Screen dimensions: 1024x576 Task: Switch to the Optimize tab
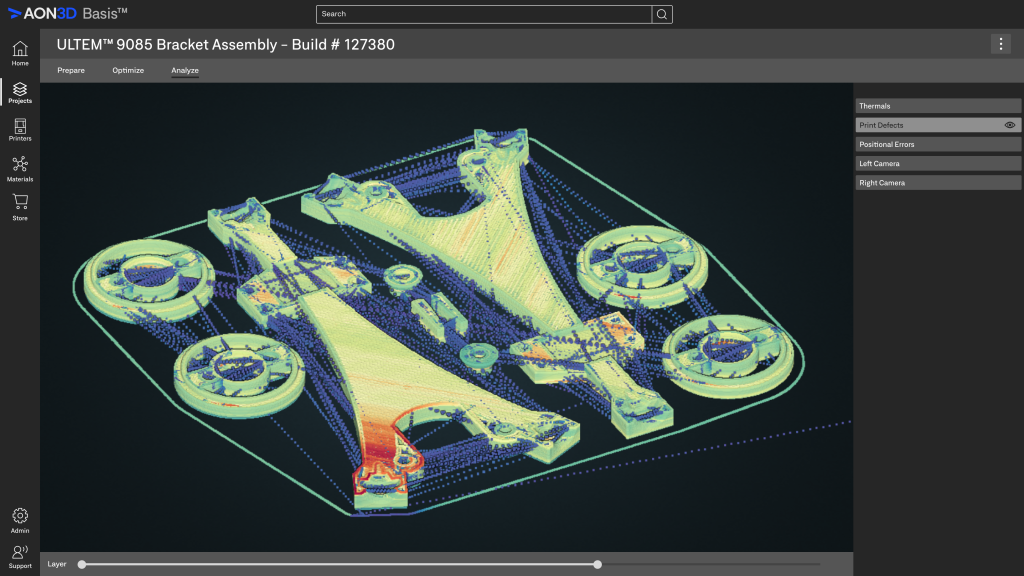(x=127, y=70)
